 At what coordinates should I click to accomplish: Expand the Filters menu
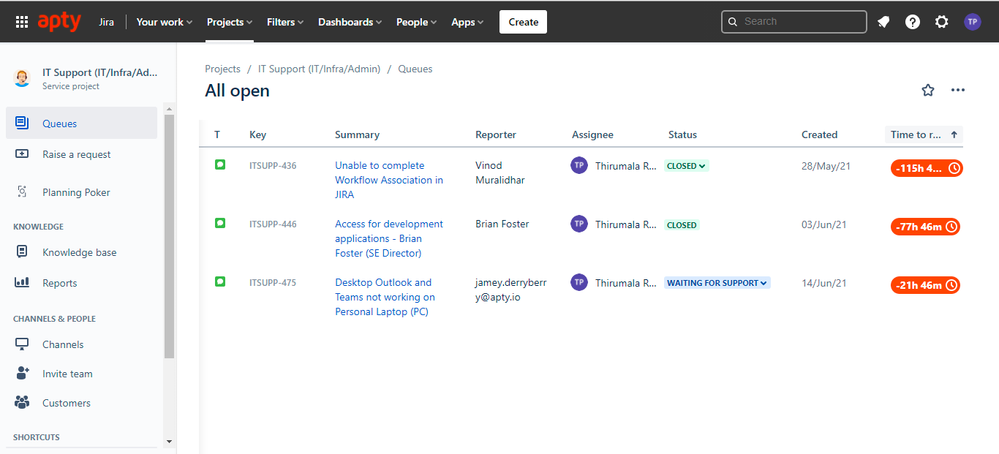click(x=285, y=22)
